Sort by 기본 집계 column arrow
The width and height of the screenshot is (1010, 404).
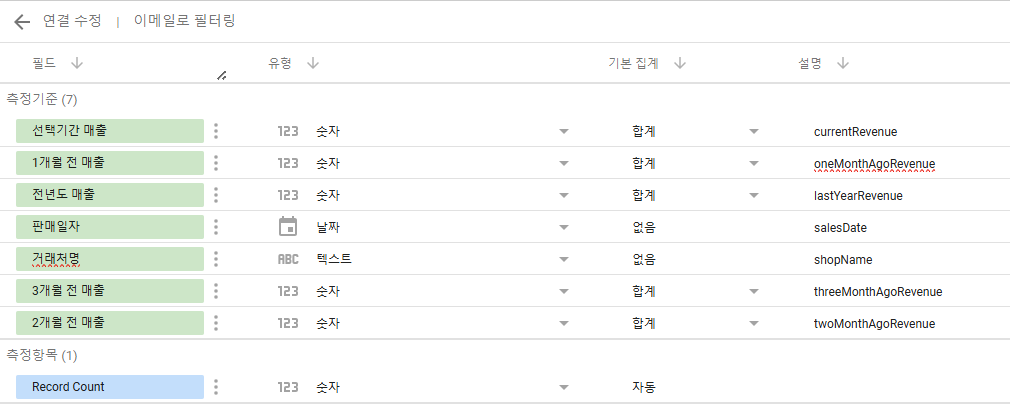tap(680, 63)
